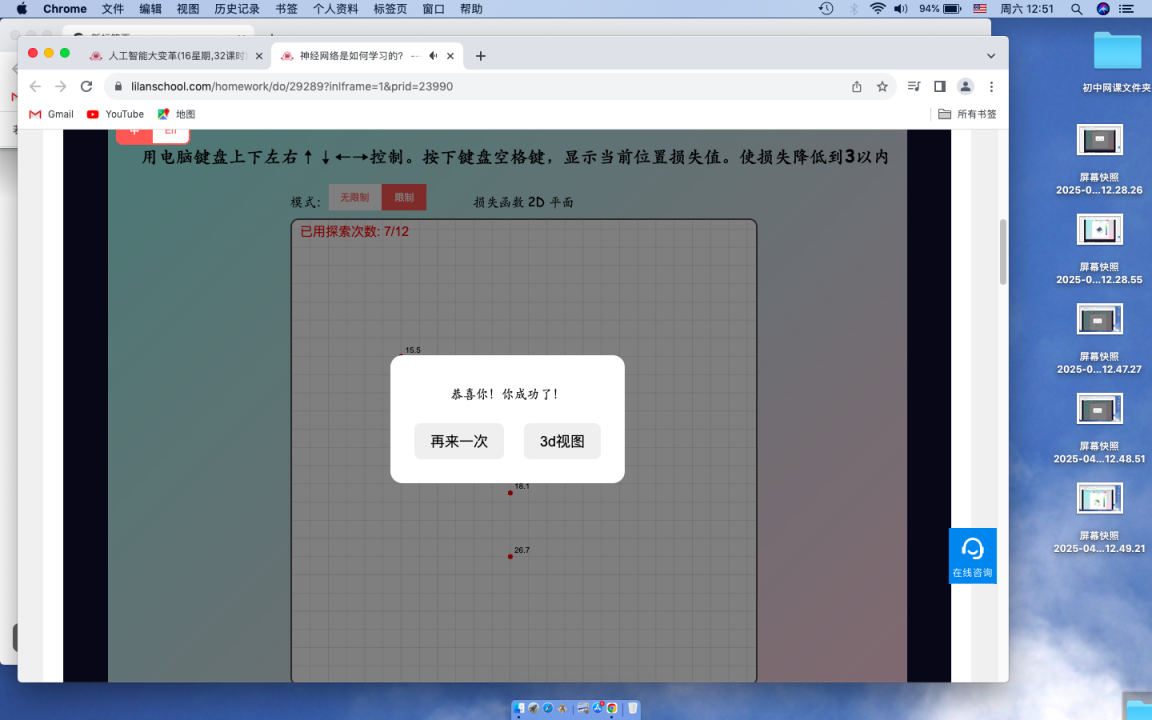This screenshot has width=1152, height=720.
Task: Open the 在线咨询 online chat widget
Action: (x=972, y=556)
